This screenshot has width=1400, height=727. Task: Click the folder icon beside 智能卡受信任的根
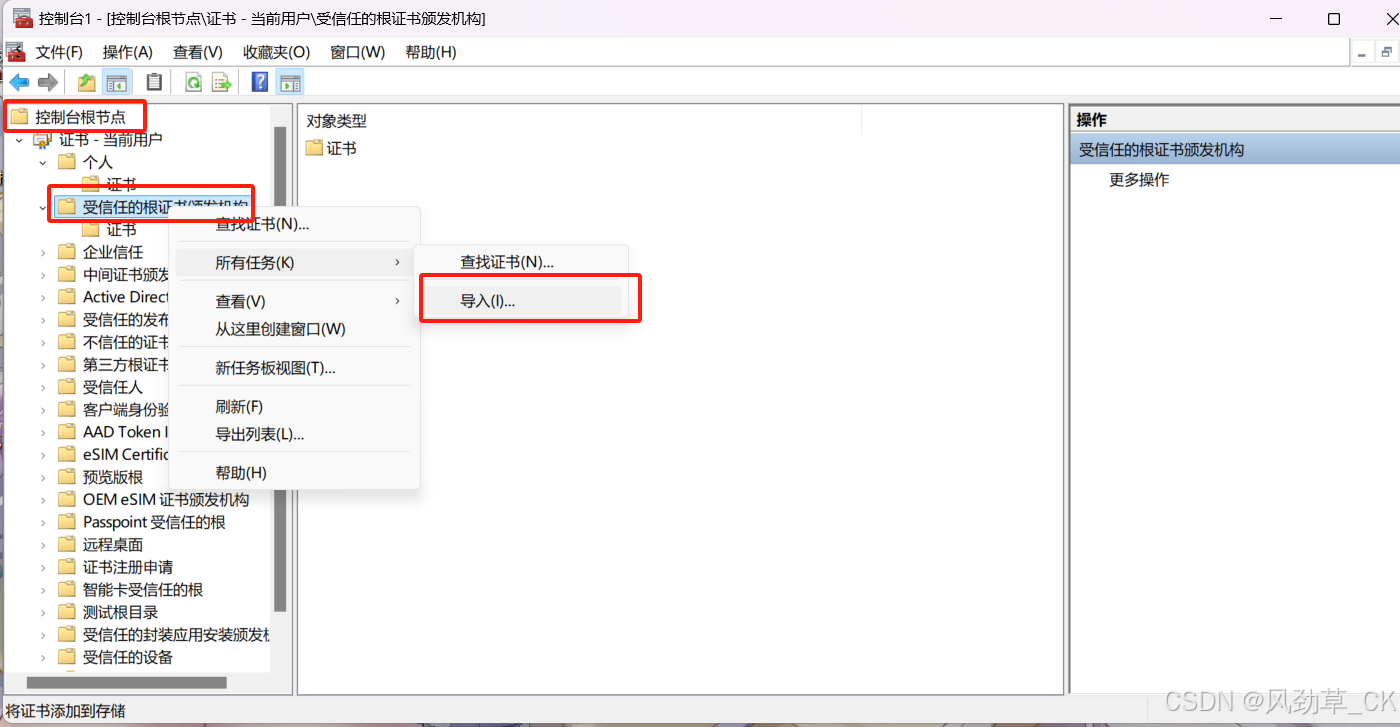[67, 590]
